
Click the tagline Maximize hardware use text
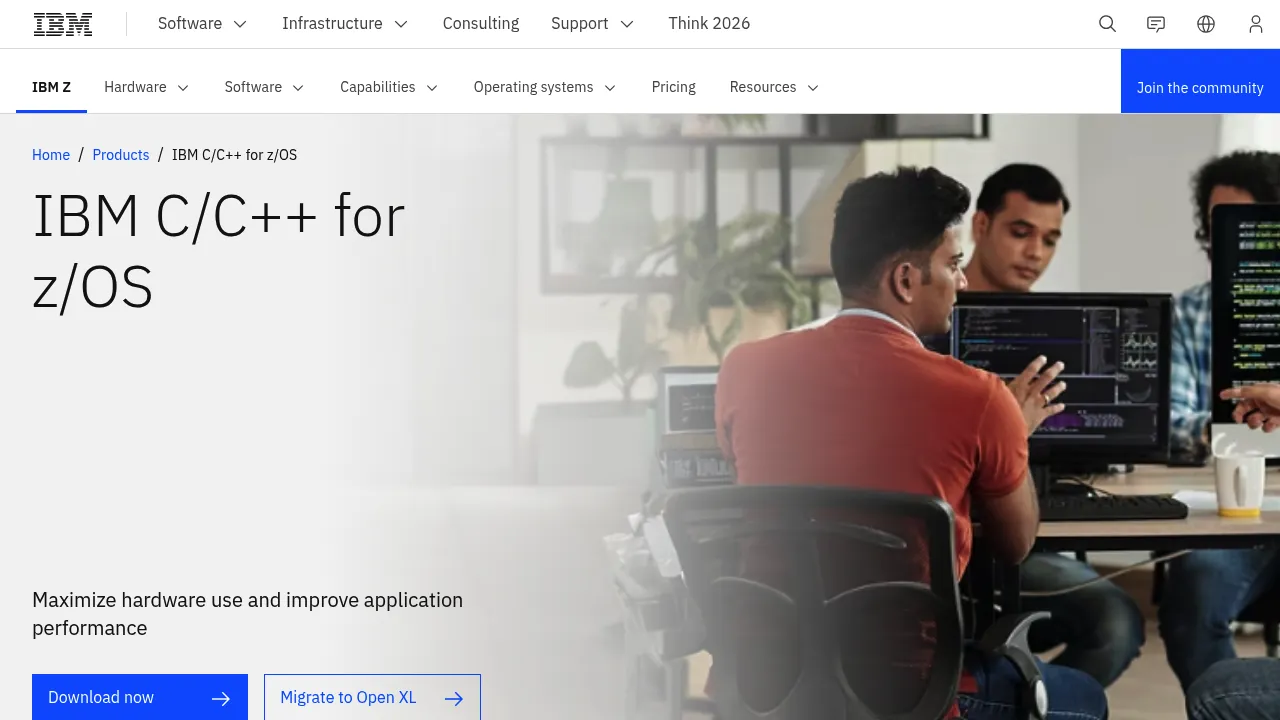[x=247, y=614]
